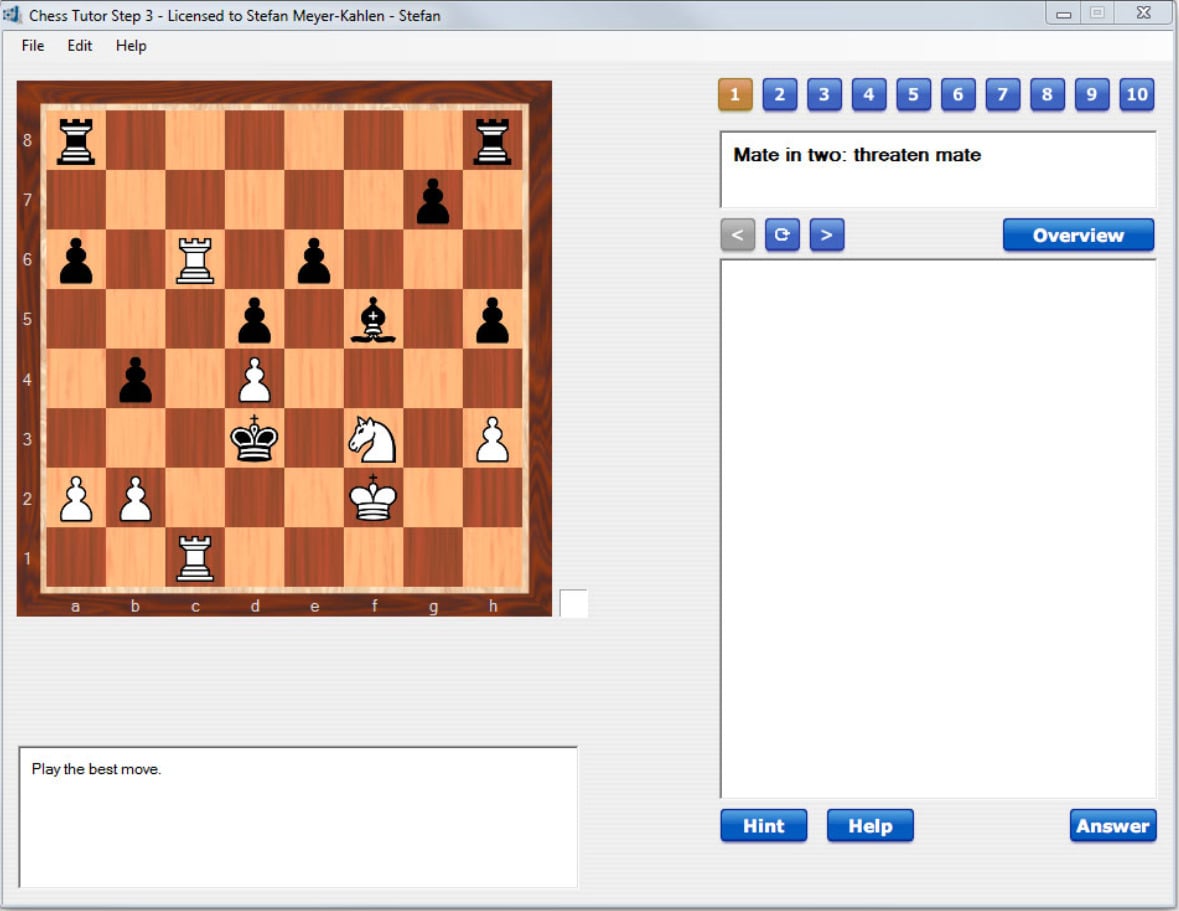
Task: Click the white pawn on d4
Action: pos(255,380)
